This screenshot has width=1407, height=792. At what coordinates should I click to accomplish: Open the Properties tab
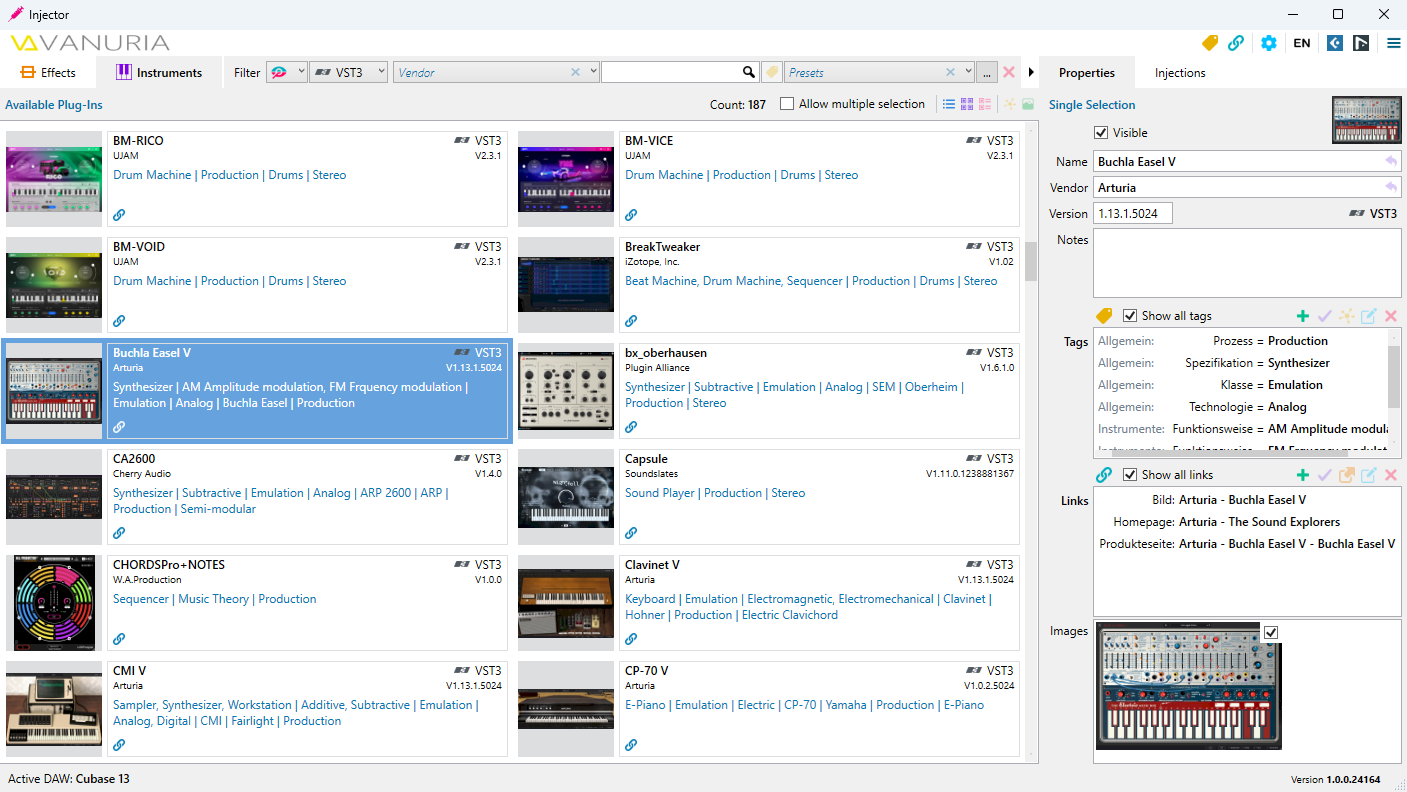(x=1087, y=73)
